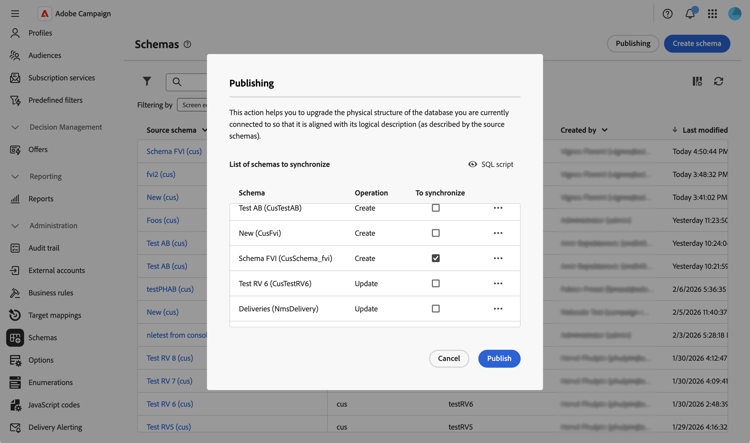
Task: Cancel the Publishing dialog
Action: 449,358
